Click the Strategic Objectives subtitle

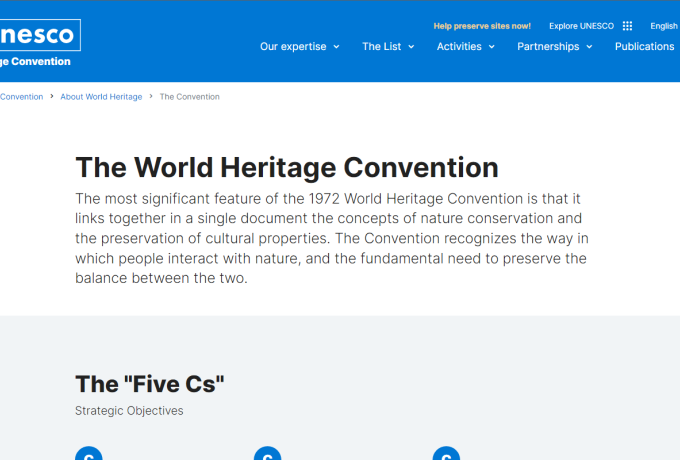coord(129,411)
